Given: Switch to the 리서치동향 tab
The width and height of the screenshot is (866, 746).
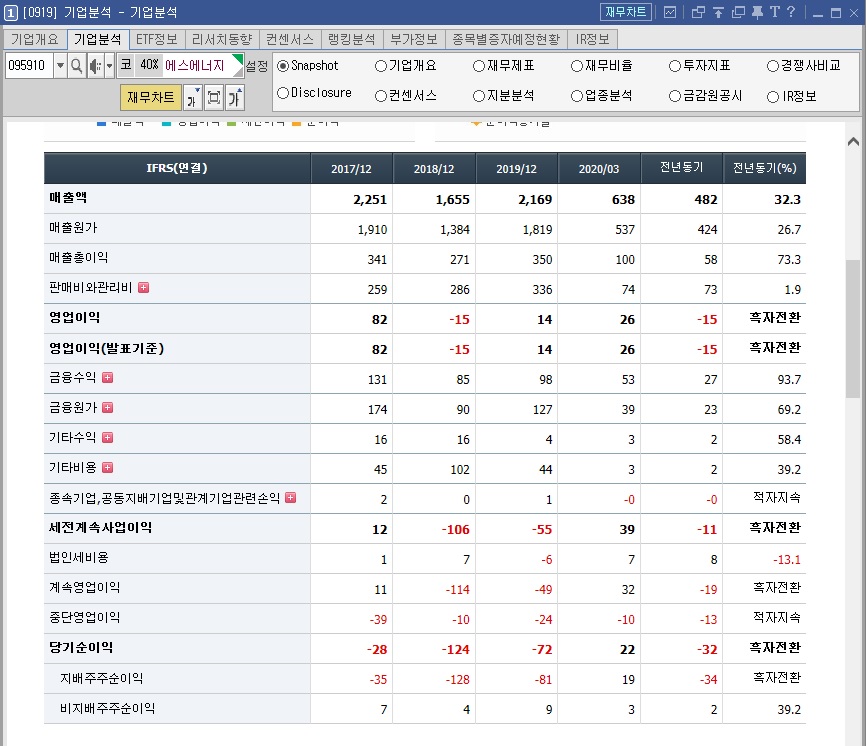Looking at the screenshot, I should [222, 39].
